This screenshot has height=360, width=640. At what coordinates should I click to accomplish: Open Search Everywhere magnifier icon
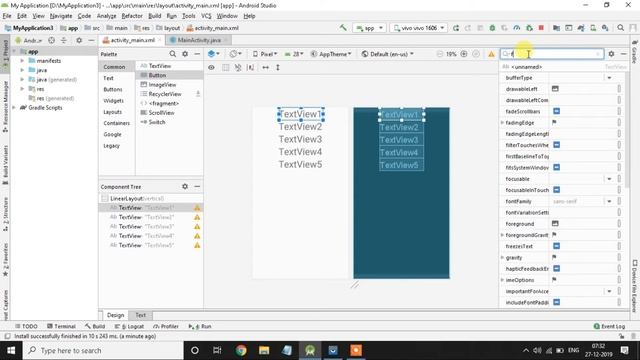620,28
